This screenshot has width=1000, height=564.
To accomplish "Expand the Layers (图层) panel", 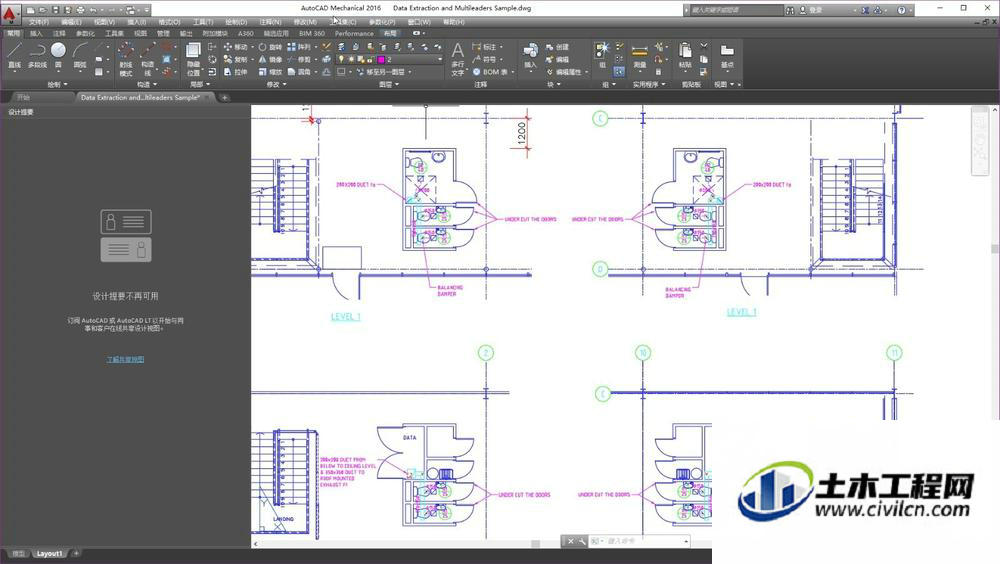I will (389, 84).
